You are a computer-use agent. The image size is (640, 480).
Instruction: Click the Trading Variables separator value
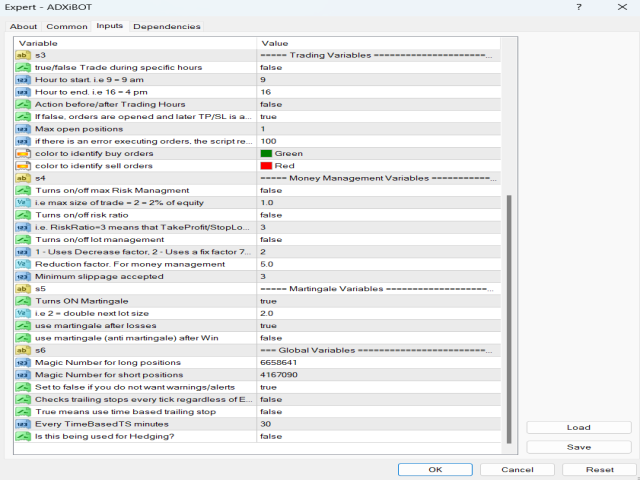pyautogui.click(x=376, y=55)
